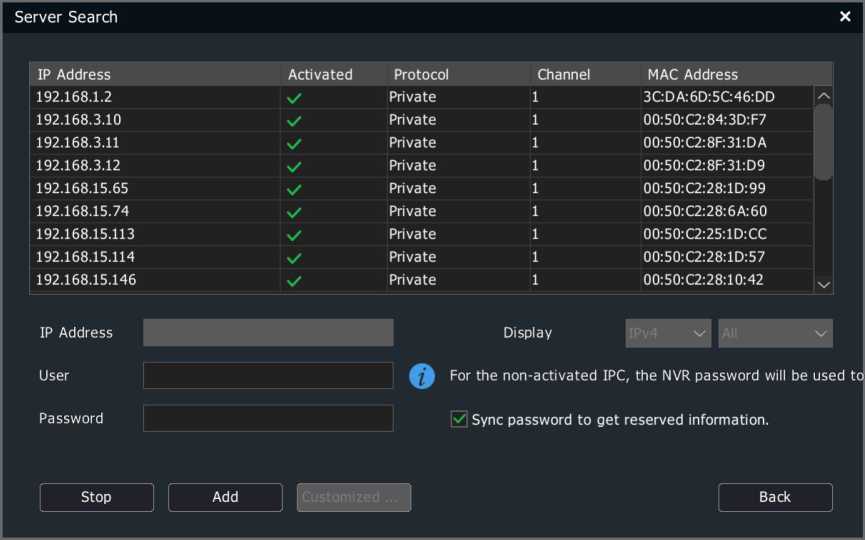Click the device list scrollbar thumb

[x=824, y=142]
